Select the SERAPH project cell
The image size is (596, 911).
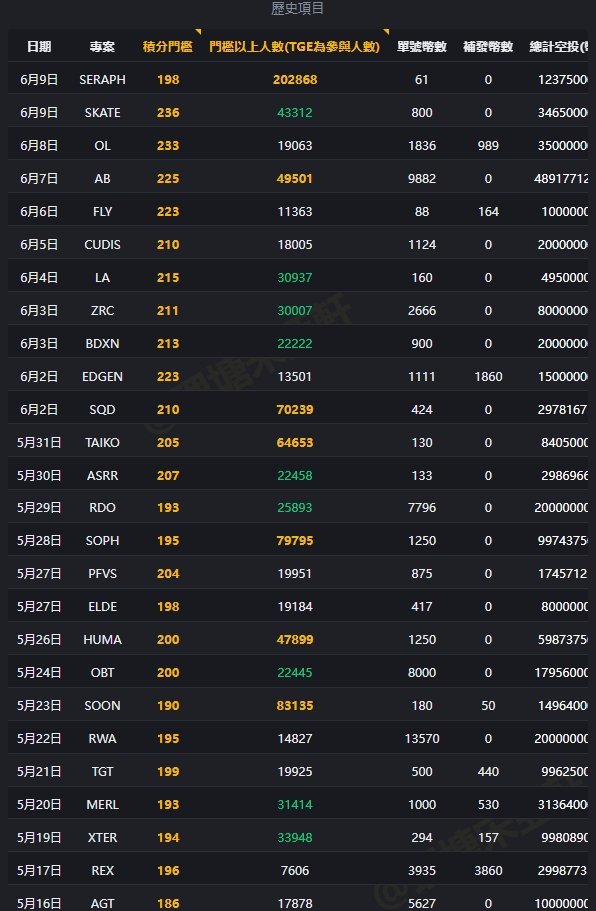(x=102, y=80)
